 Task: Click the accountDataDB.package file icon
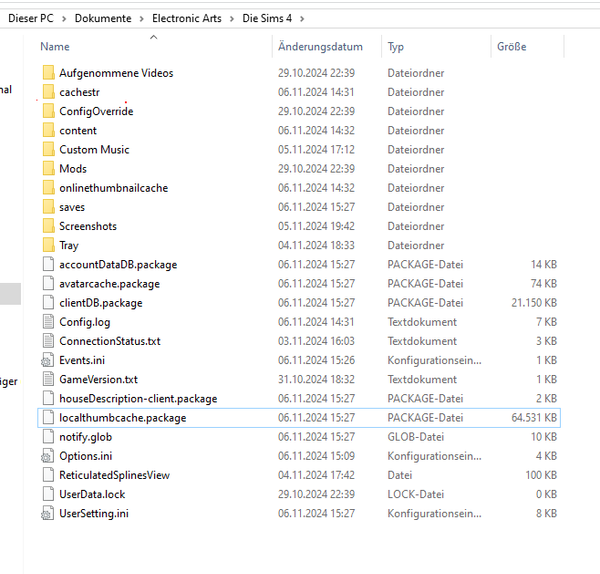[48, 264]
